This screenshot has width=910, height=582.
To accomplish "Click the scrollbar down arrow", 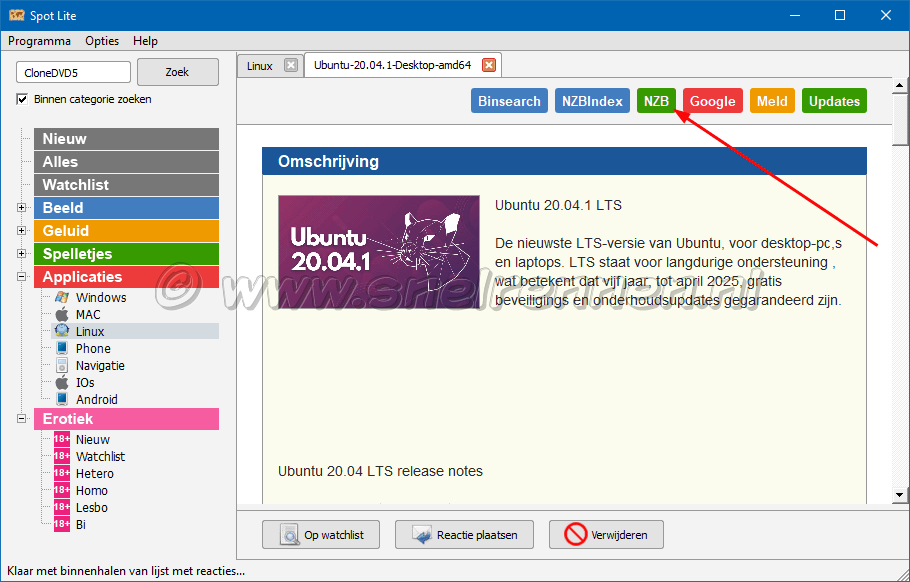I will click(x=900, y=495).
